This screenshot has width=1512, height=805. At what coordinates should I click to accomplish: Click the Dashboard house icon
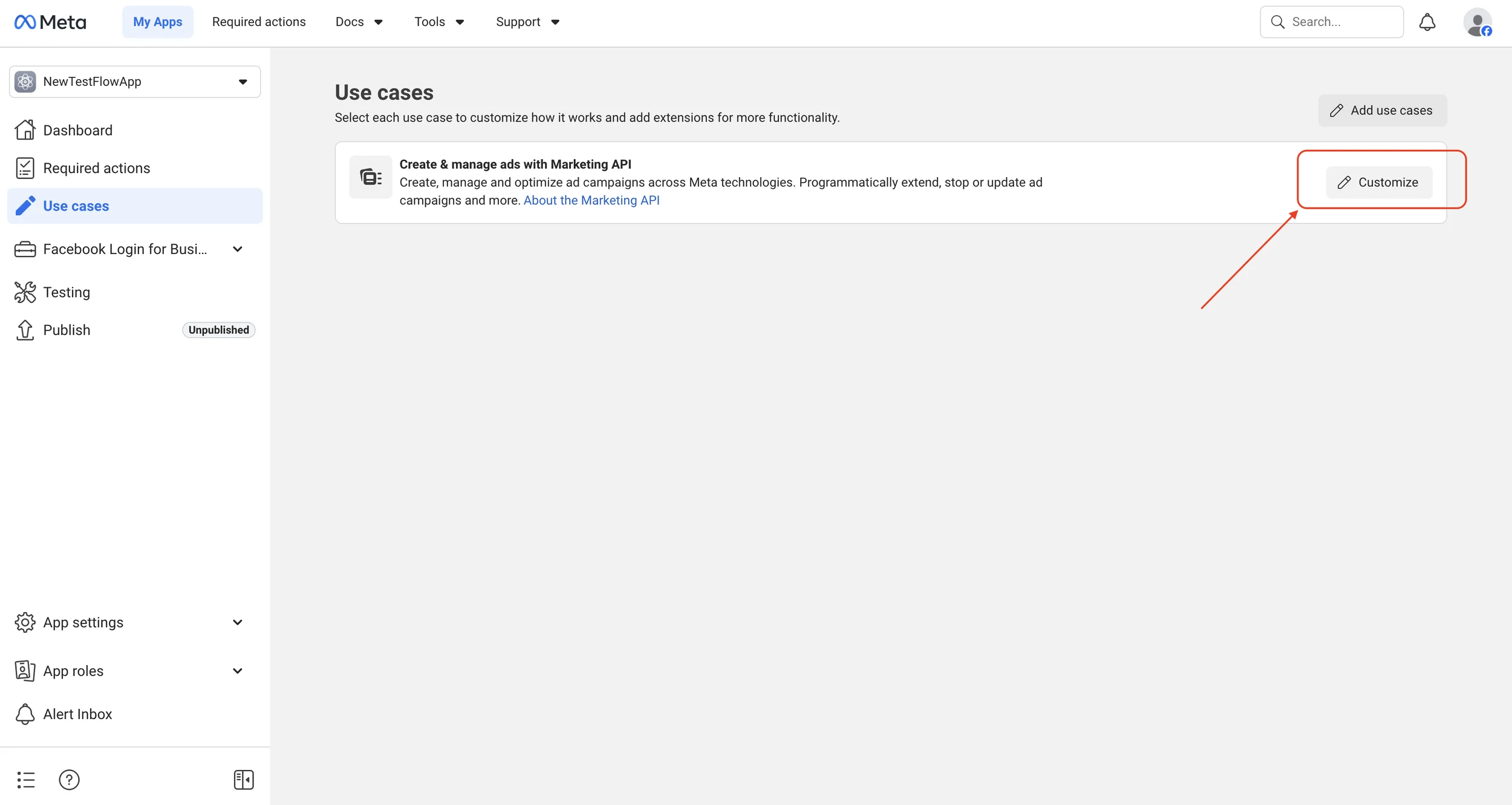point(25,130)
